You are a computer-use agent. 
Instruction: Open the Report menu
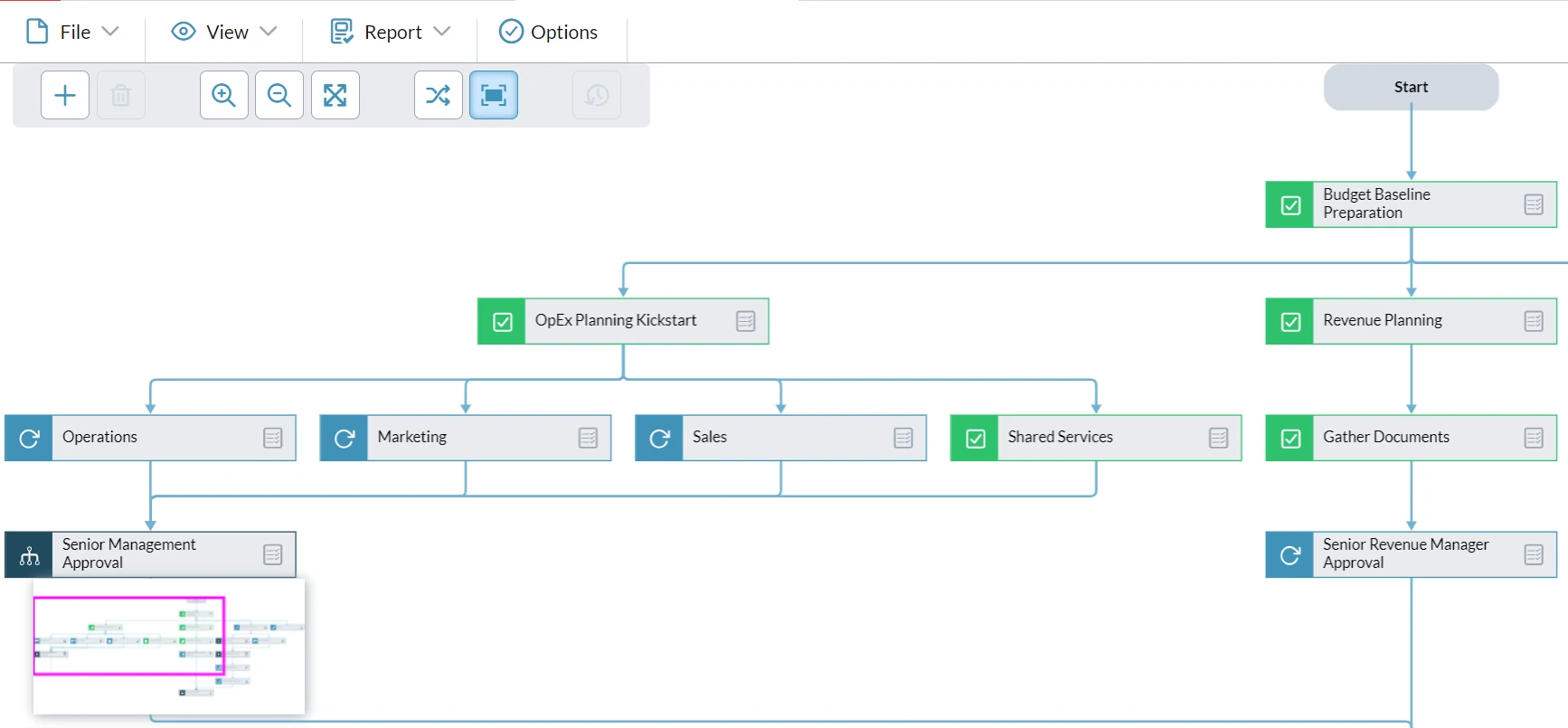point(390,32)
